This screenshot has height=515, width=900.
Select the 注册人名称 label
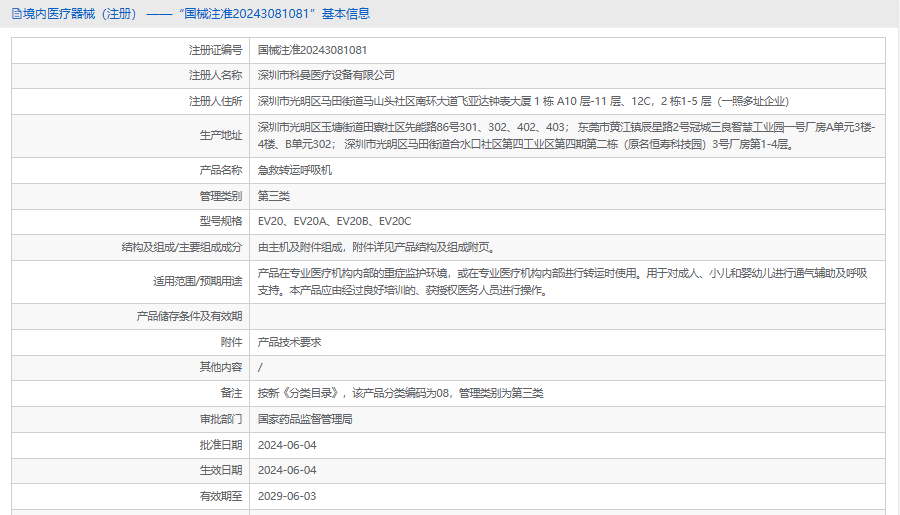point(216,75)
